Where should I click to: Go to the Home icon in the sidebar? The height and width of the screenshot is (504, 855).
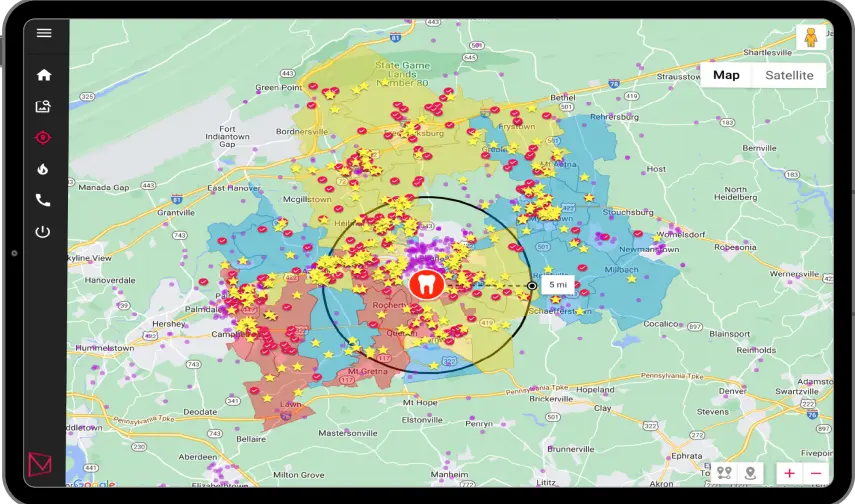click(44, 75)
